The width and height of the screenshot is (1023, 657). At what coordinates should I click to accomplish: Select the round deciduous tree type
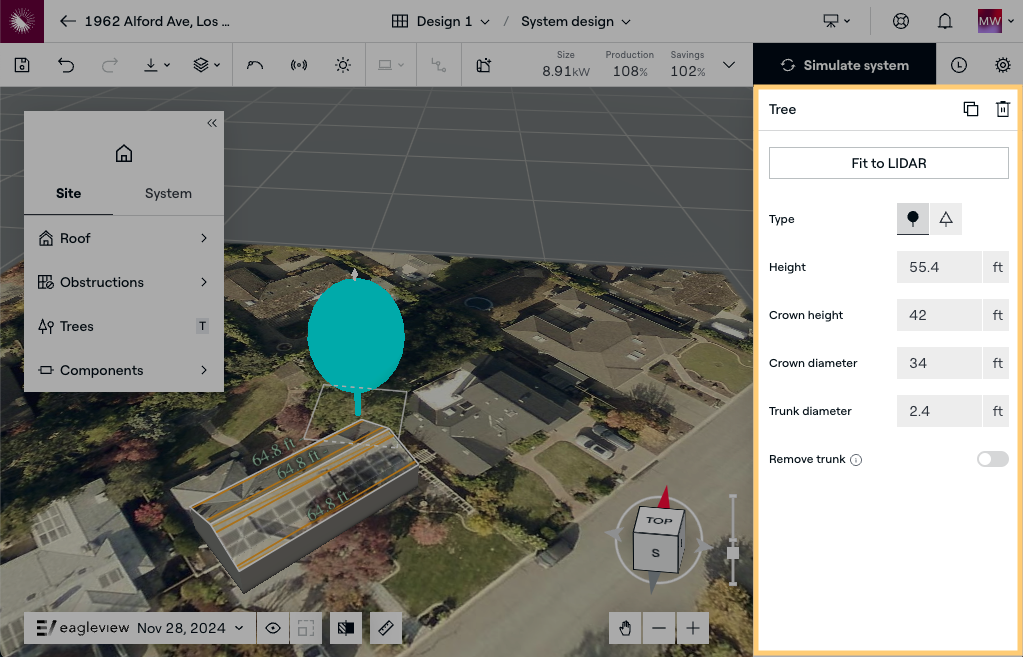pyautogui.click(x=912, y=219)
